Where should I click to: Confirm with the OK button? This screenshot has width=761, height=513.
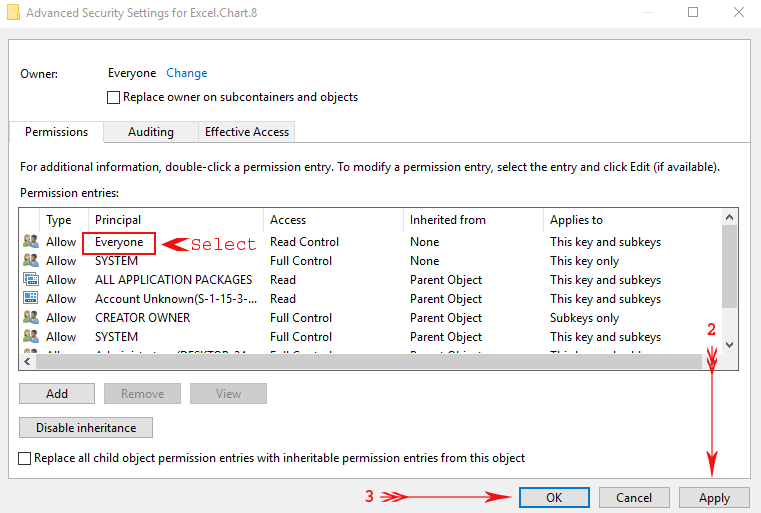(x=554, y=498)
